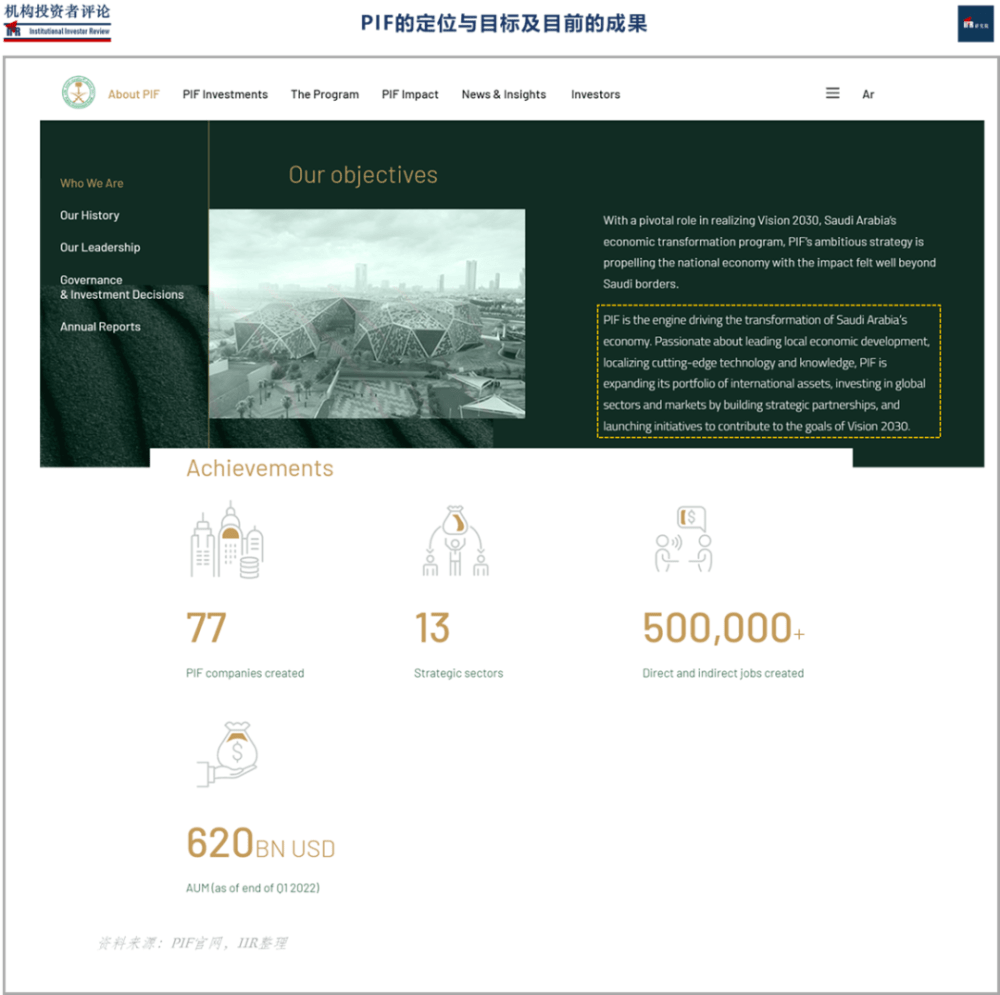Click the Our objectives heading
The width and height of the screenshot is (1000, 995).
[x=363, y=175]
